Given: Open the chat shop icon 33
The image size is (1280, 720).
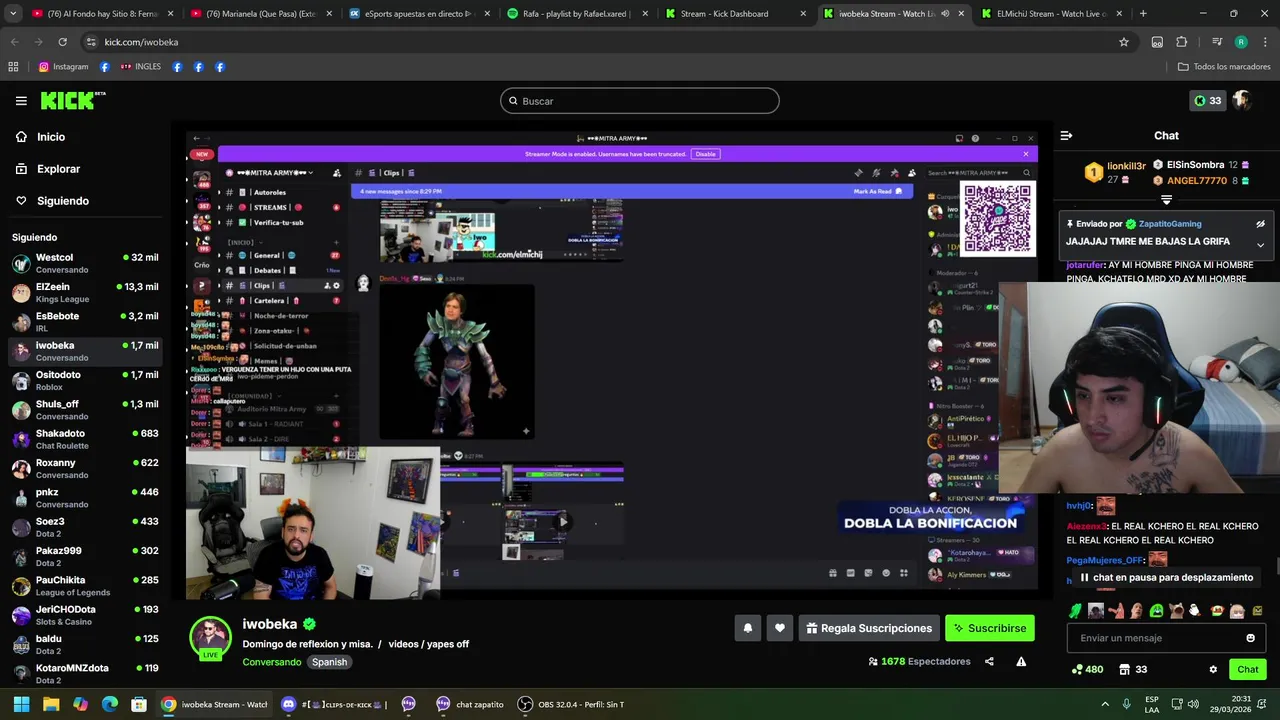Looking at the screenshot, I should (x=1133, y=670).
